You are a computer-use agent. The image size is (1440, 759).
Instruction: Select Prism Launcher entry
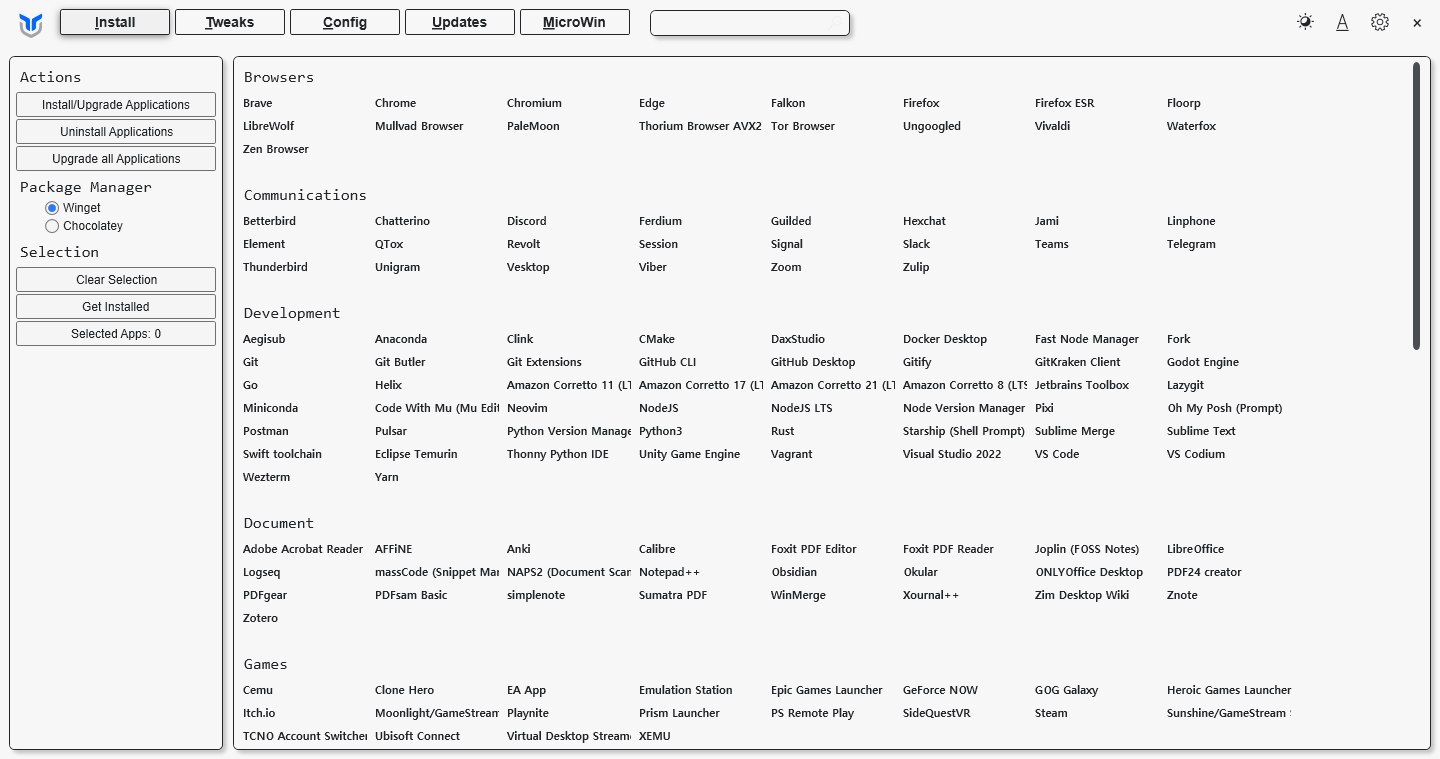(x=679, y=713)
